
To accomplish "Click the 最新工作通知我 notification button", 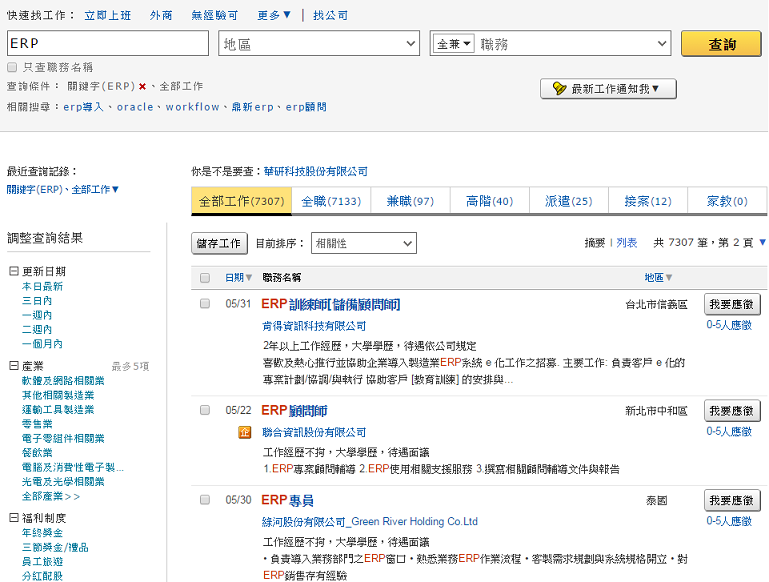I will (x=608, y=89).
